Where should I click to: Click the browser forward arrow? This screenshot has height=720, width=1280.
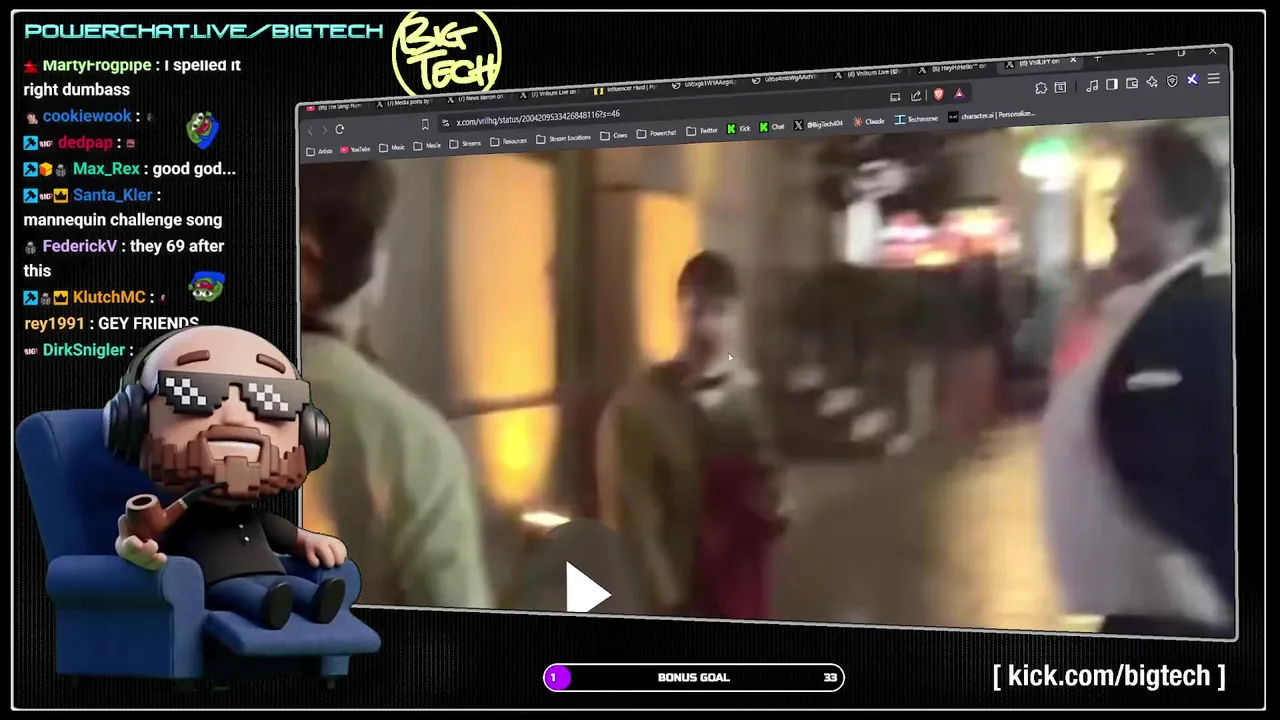click(x=325, y=130)
